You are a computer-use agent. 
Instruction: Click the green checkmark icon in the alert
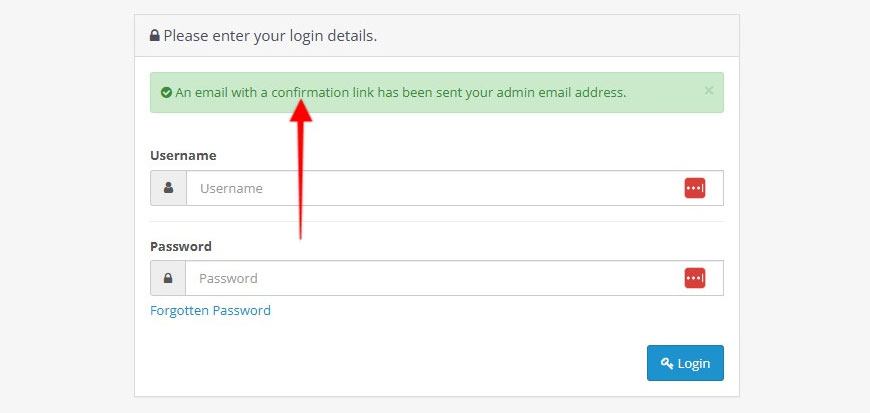coord(166,93)
